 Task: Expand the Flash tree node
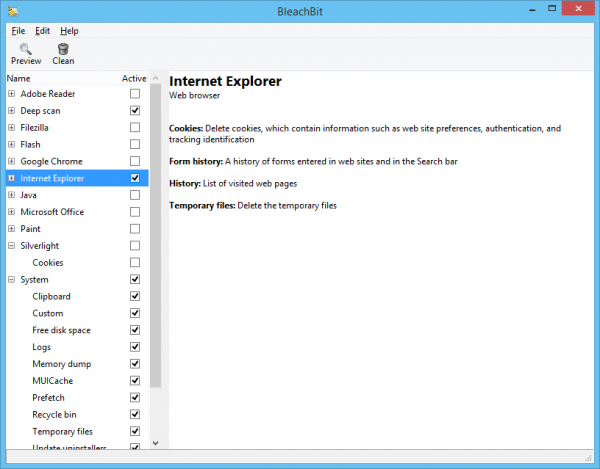pyautogui.click(x=11, y=144)
